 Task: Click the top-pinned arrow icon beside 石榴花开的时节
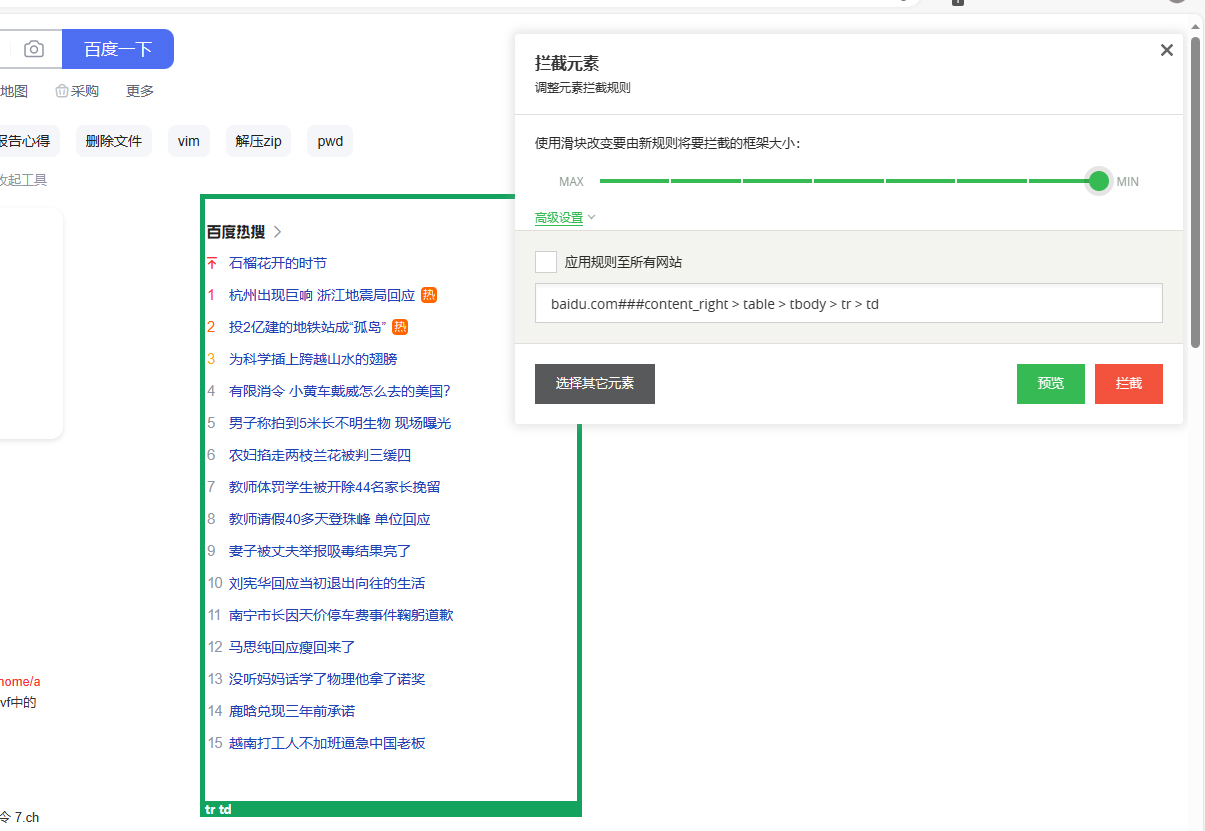click(x=212, y=263)
